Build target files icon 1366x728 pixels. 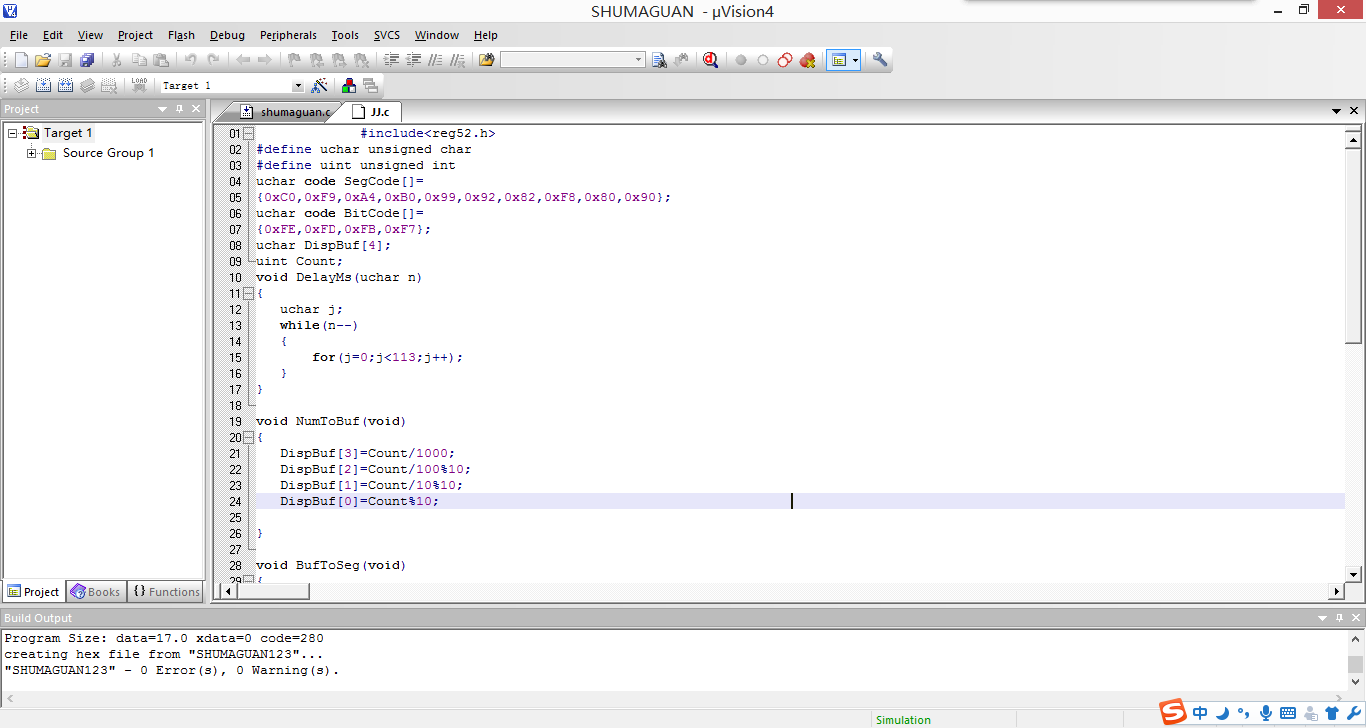point(43,86)
